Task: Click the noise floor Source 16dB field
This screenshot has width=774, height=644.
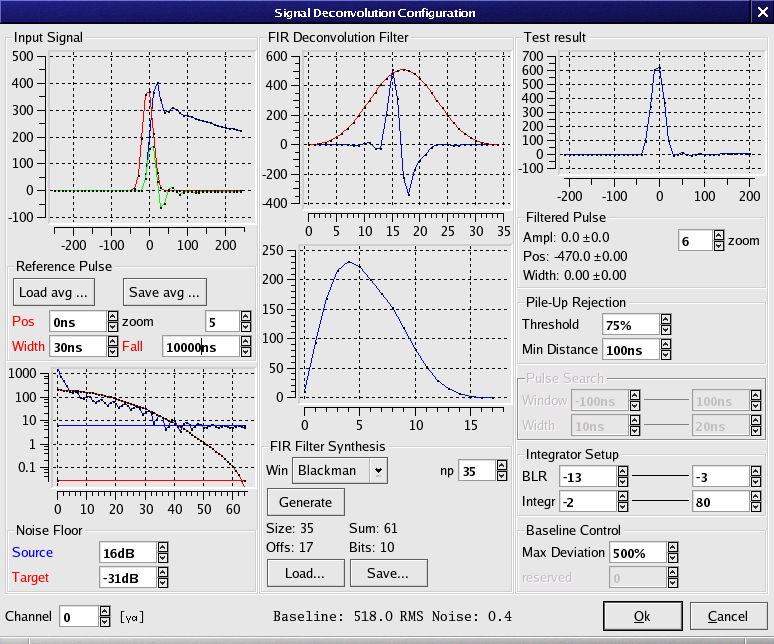Action: 128,553
